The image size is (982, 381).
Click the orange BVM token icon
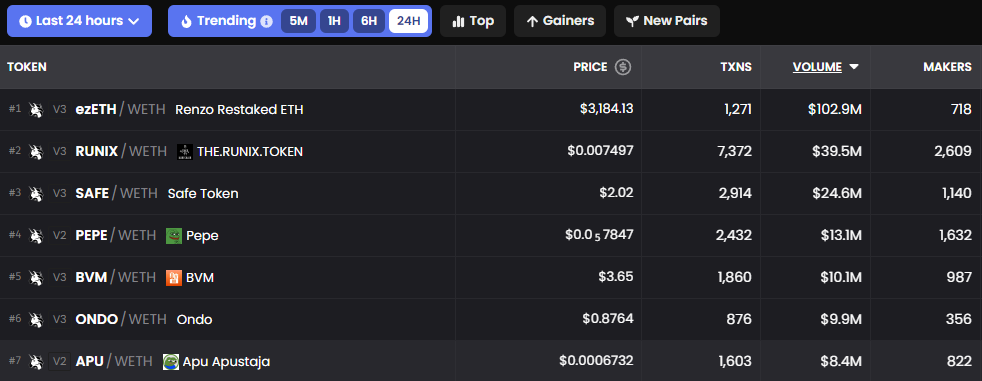pos(173,278)
